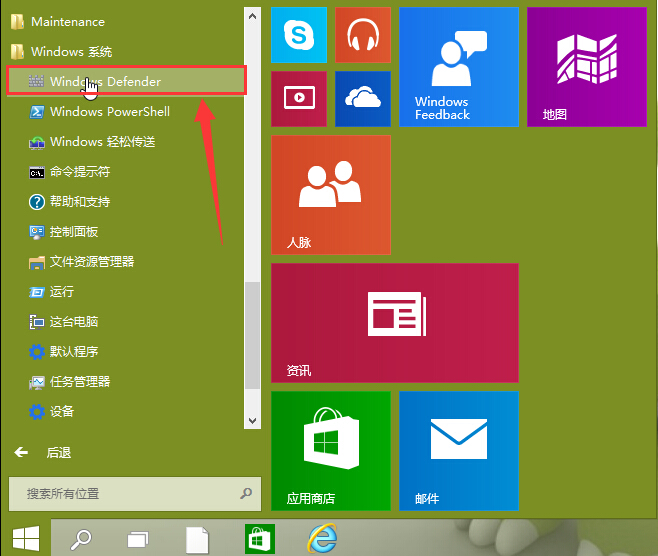Click the Windows Start button on taskbar

pos(25,538)
